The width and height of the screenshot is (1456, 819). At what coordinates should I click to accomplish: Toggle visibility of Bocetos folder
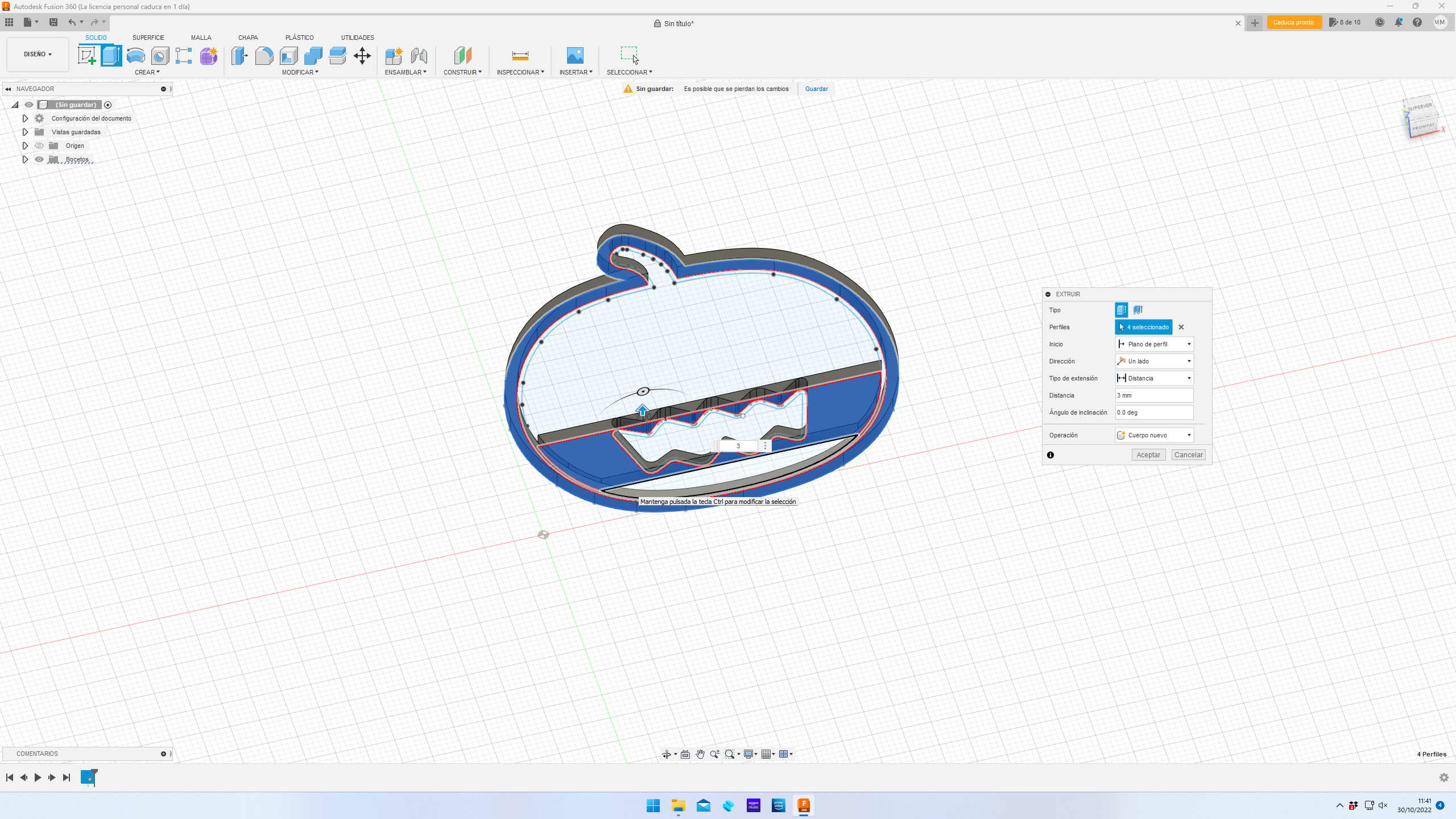click(x=39, y=159)
